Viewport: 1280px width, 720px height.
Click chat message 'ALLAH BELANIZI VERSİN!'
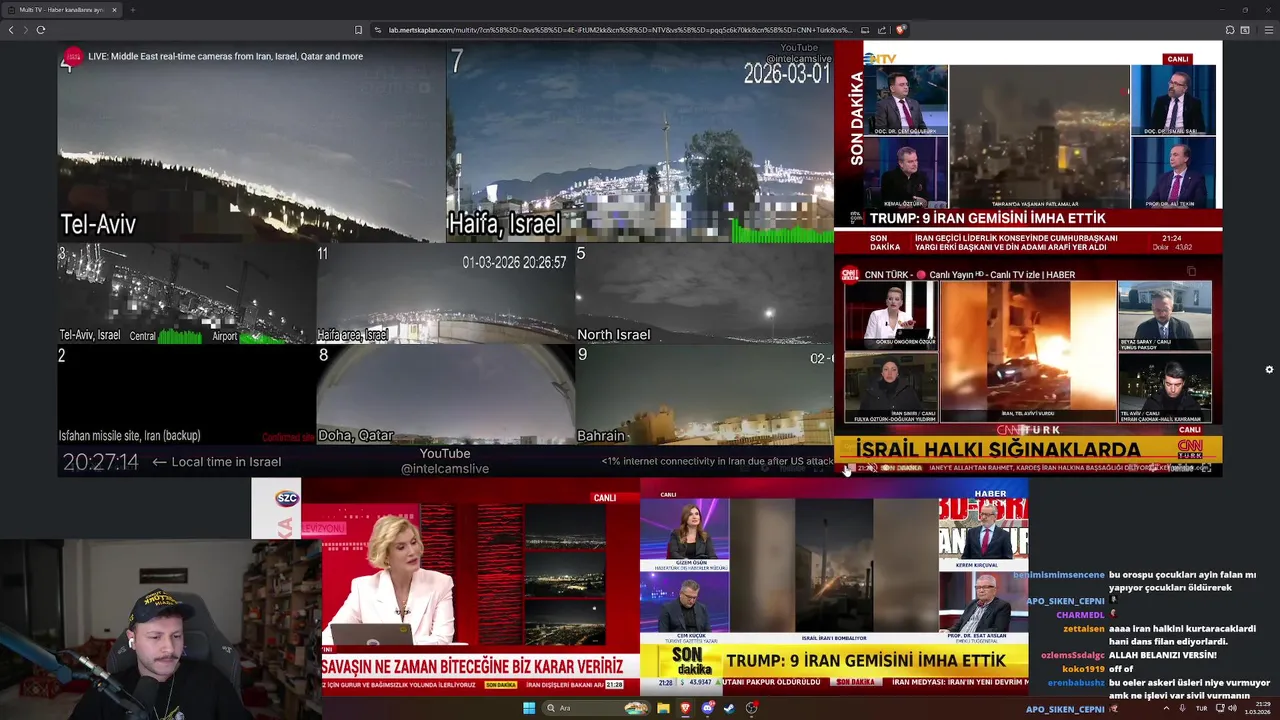1163,655
